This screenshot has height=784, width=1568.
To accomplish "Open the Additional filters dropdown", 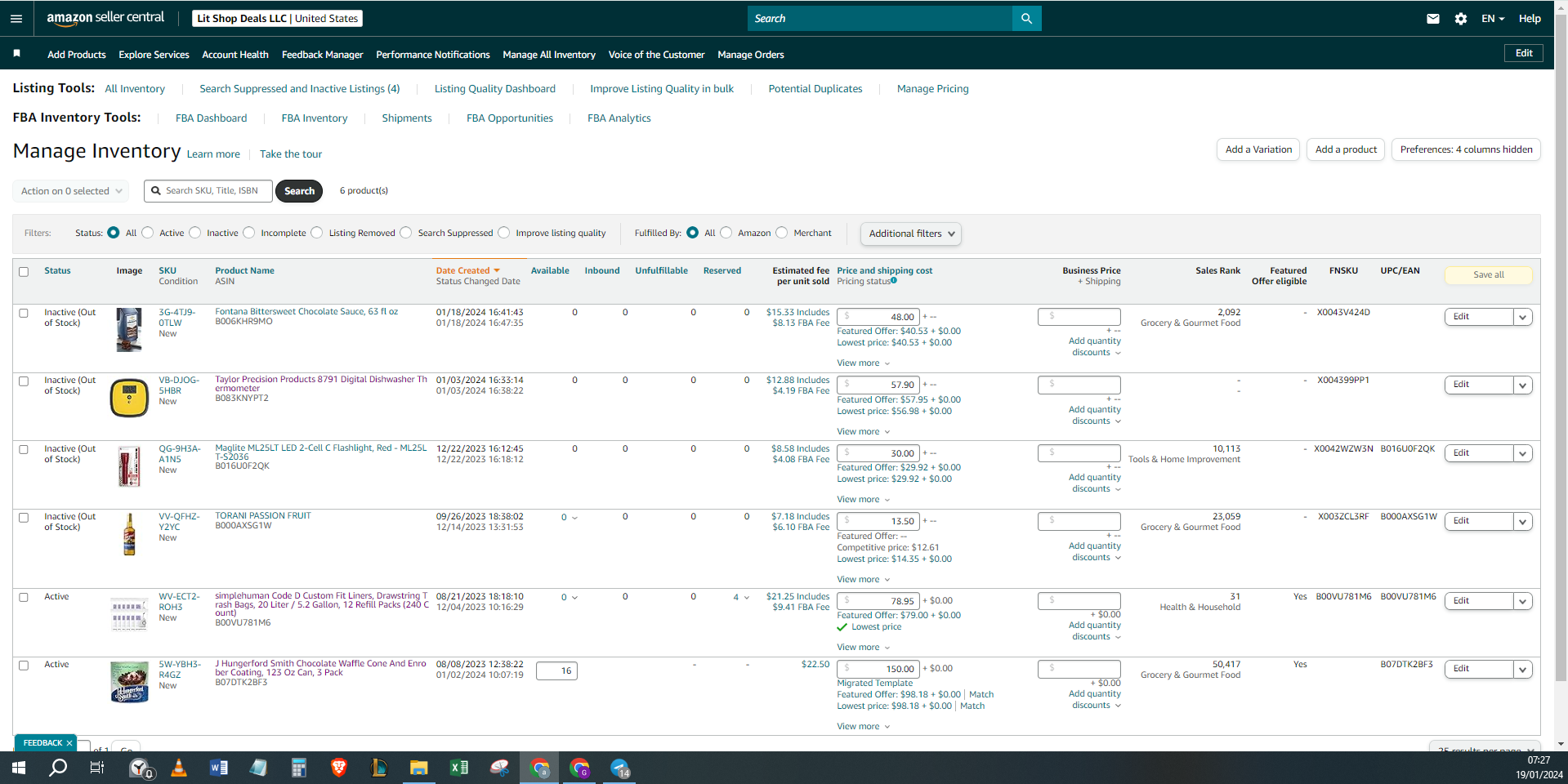I will pyautogui.click(x=911, y=234).
